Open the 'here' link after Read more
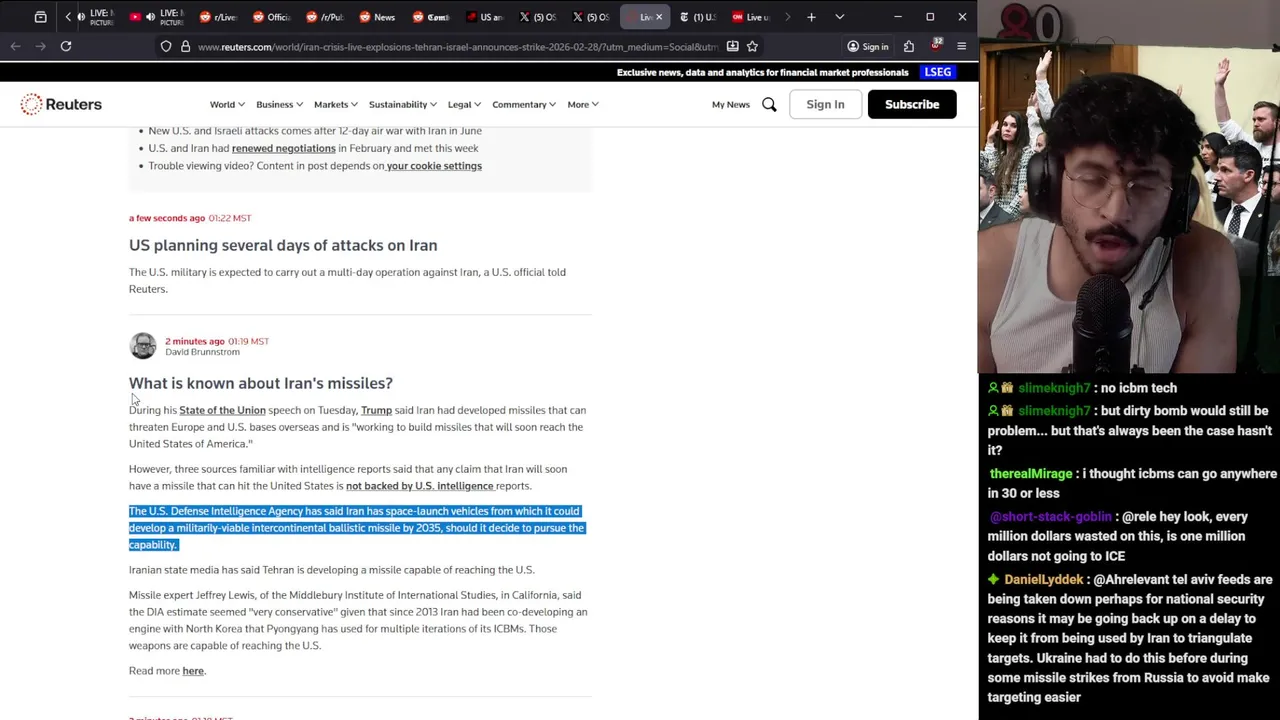Screen dimensions: 1280x720 [193, 671]
